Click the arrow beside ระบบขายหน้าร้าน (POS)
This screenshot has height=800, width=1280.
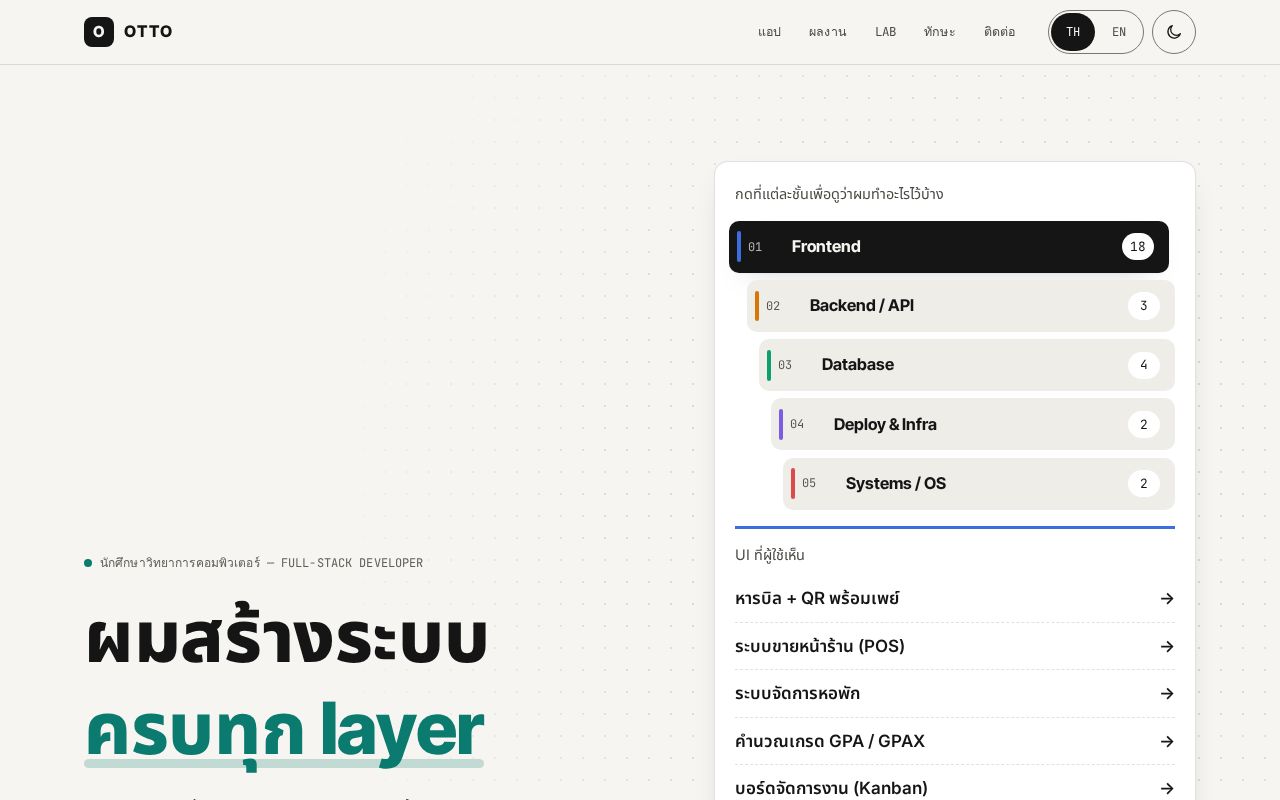pyautogui.click(x=1167, y=646)
